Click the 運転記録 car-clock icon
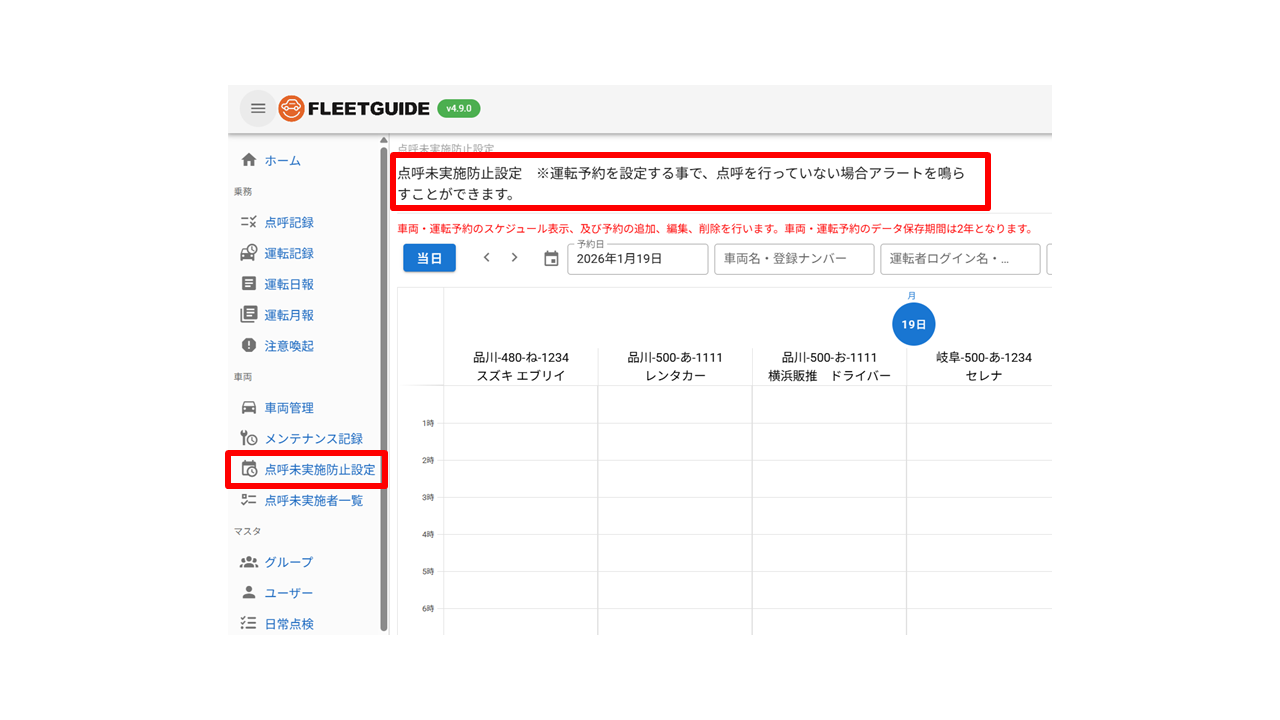 (x=249, y=253)
